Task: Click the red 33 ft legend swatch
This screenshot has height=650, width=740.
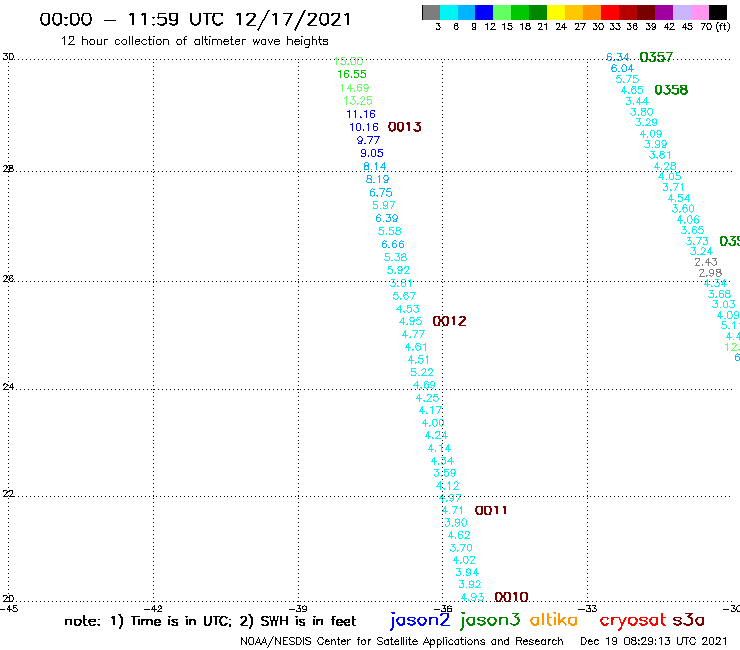Action: pos(610,12)
